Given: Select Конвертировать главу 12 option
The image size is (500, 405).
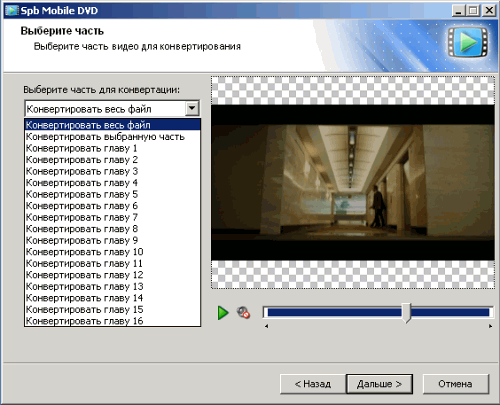Looking at the screenshot, I should 113,275.
